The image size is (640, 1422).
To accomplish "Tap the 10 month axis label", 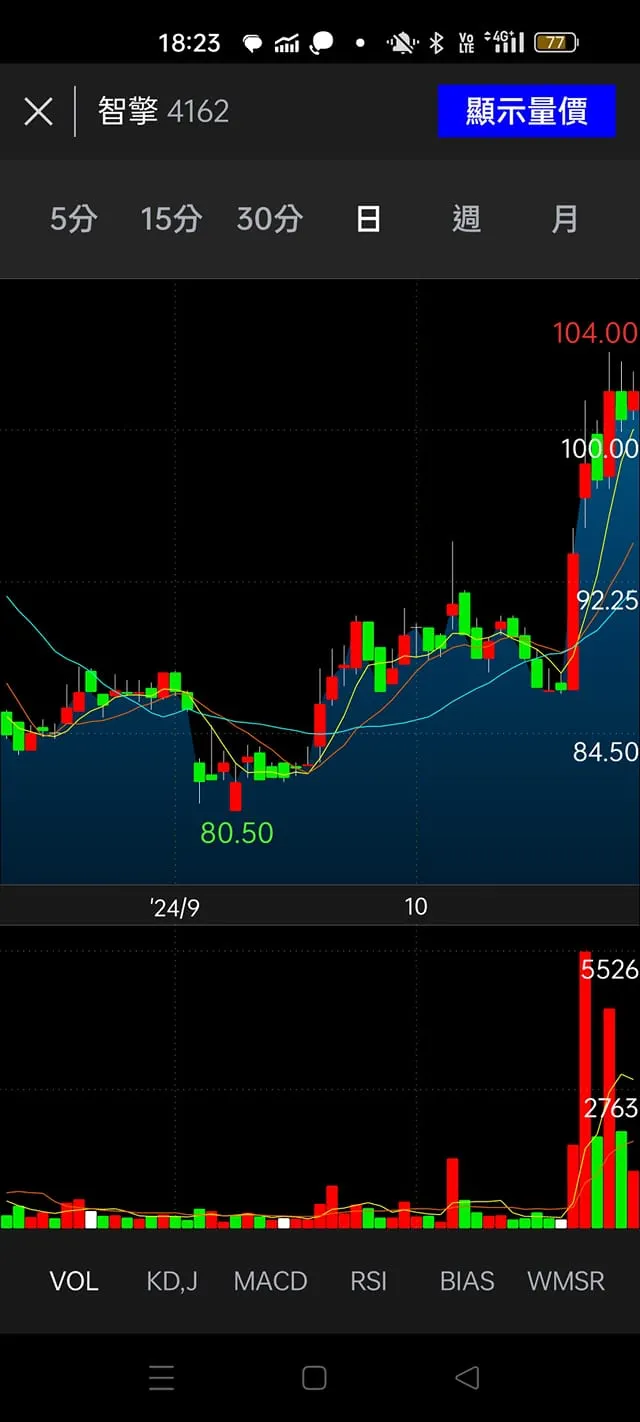I will click(x=416, y=907).
